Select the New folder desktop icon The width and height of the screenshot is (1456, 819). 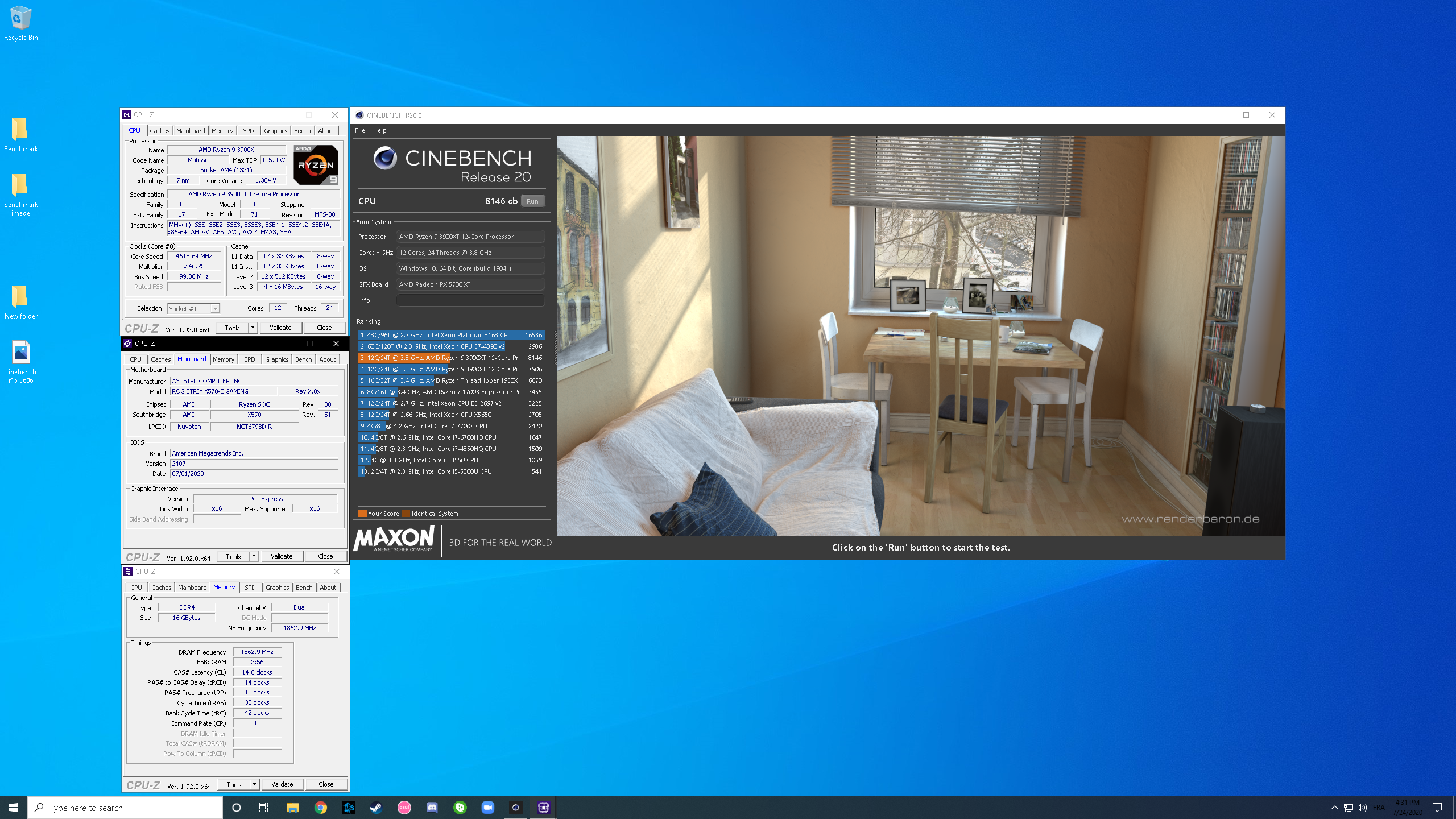coord(20,302)
